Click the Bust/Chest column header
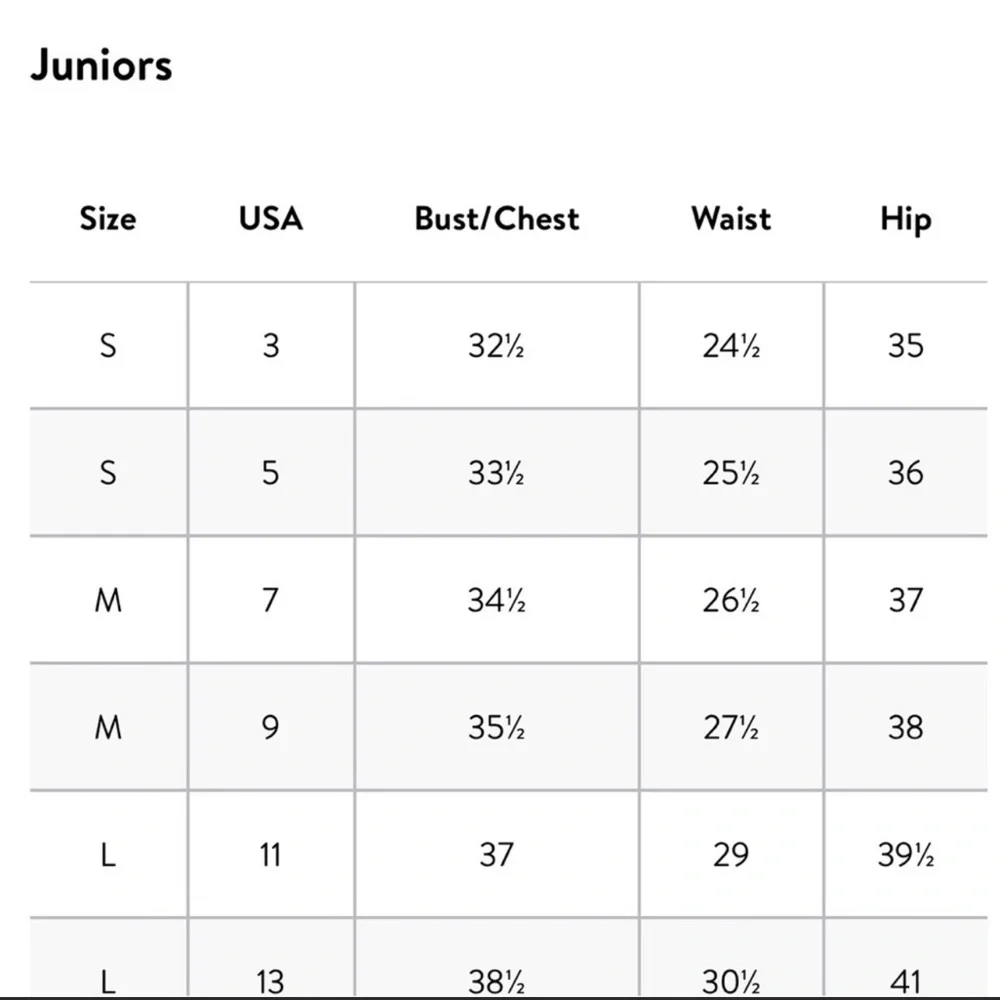Viewport: 1000px width, 1000px height. 497,219
